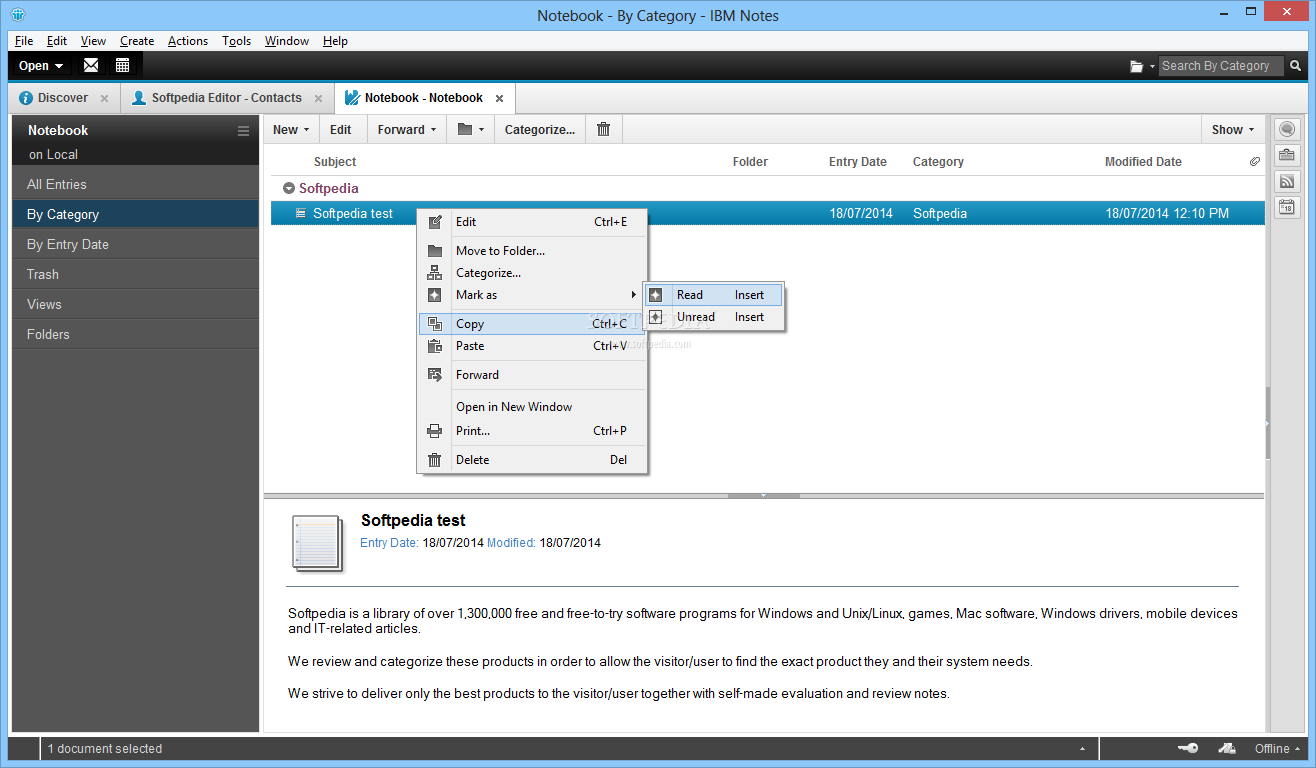Click the IBM Notes title bar icon
Viewport: 1316px width, 768px height.
point(18,15)
